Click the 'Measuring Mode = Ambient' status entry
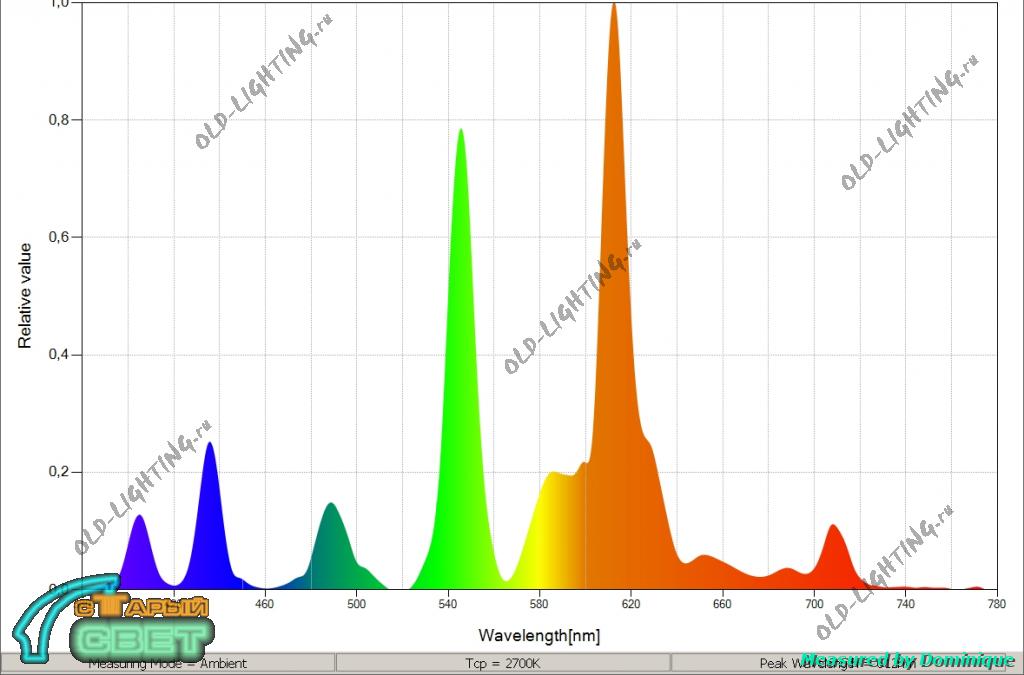This screenshot has height=675, width=1024. point(168,663)
